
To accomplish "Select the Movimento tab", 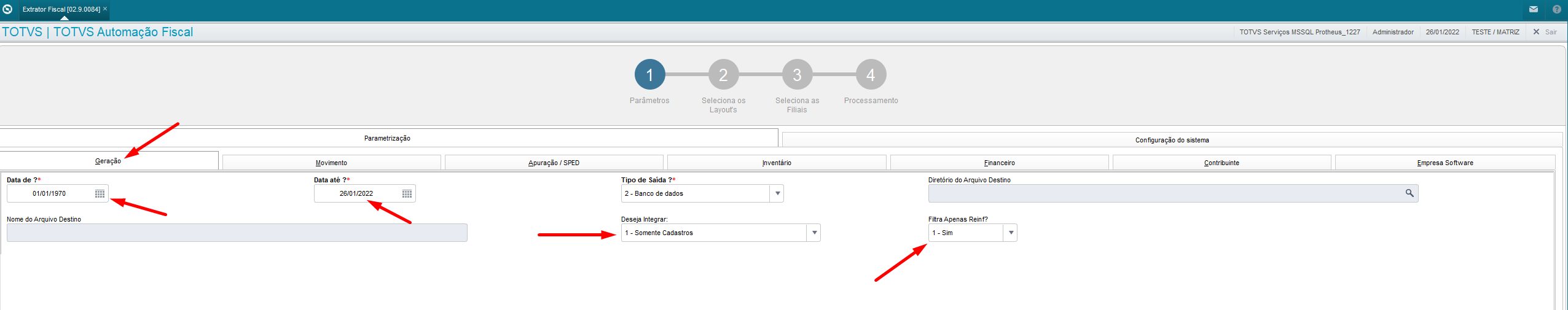I will (x=331, y=163).
